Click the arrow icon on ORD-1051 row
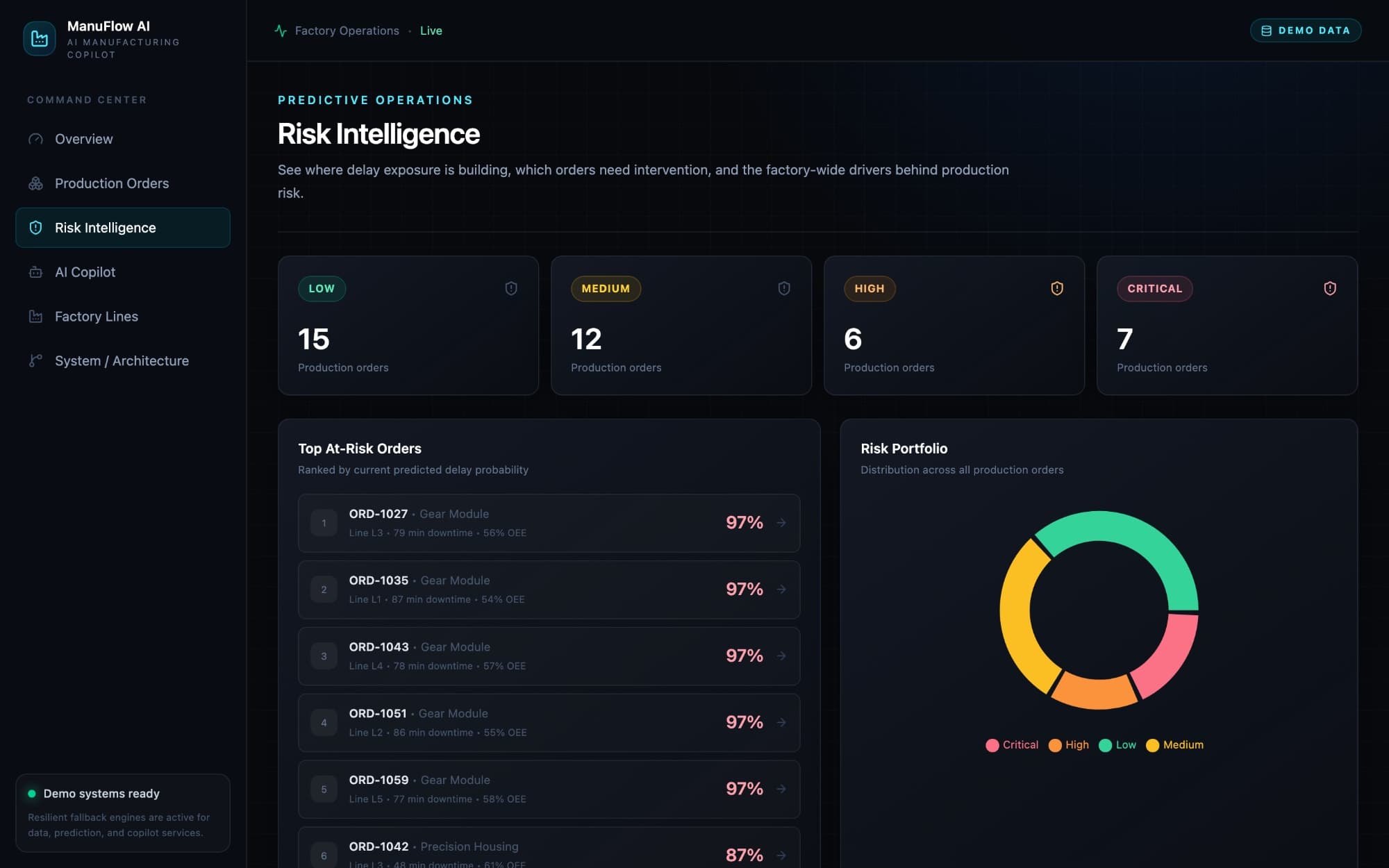This screenshot has width=1389, height=868. 781,723
